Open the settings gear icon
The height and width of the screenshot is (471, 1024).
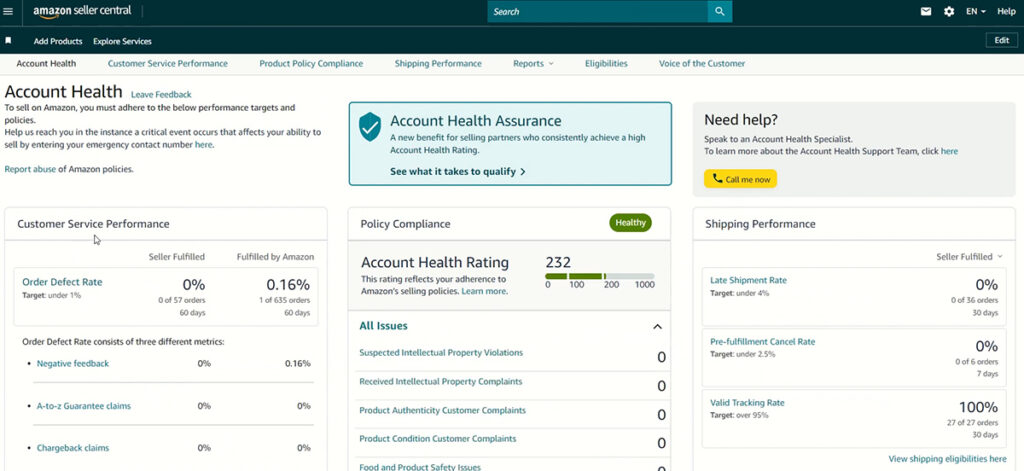click(949, 12)
